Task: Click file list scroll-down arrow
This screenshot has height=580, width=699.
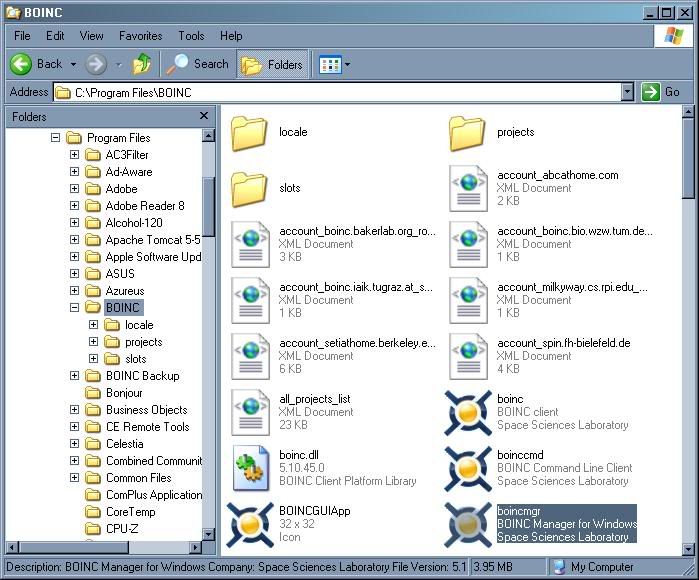Action: pos(688,549)
